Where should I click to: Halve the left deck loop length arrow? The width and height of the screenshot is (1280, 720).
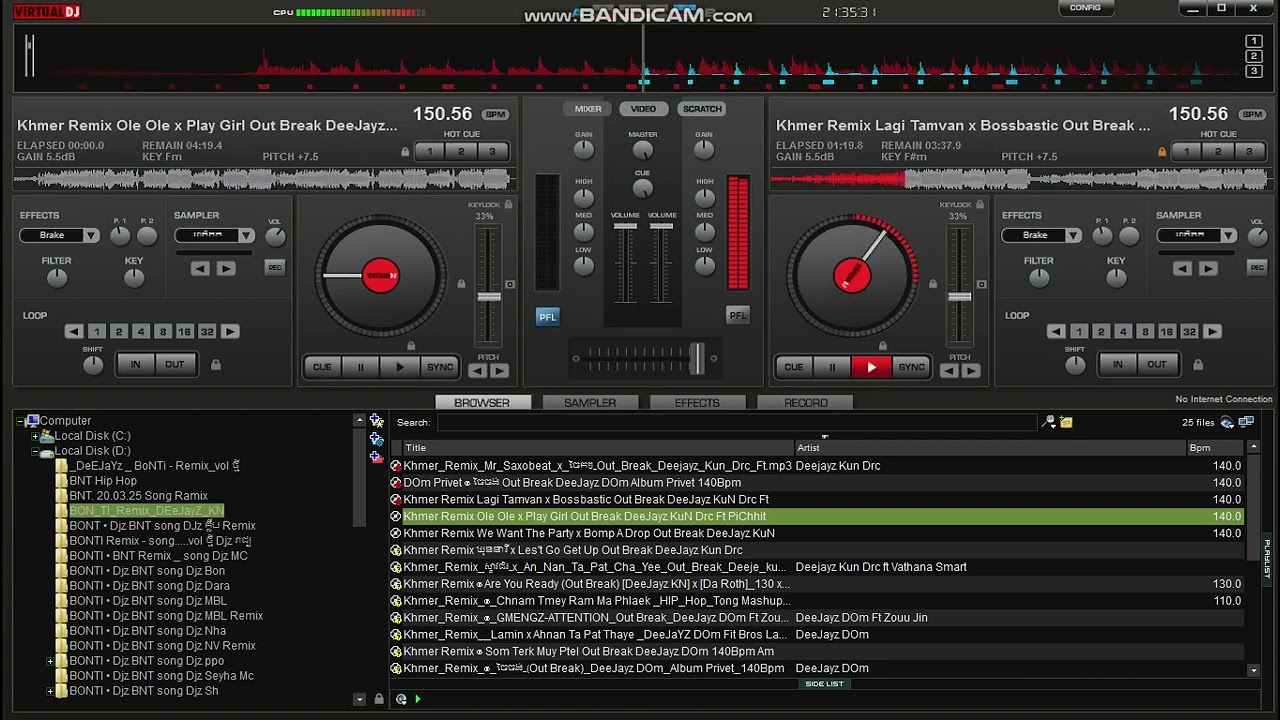[x=74, y=331]
